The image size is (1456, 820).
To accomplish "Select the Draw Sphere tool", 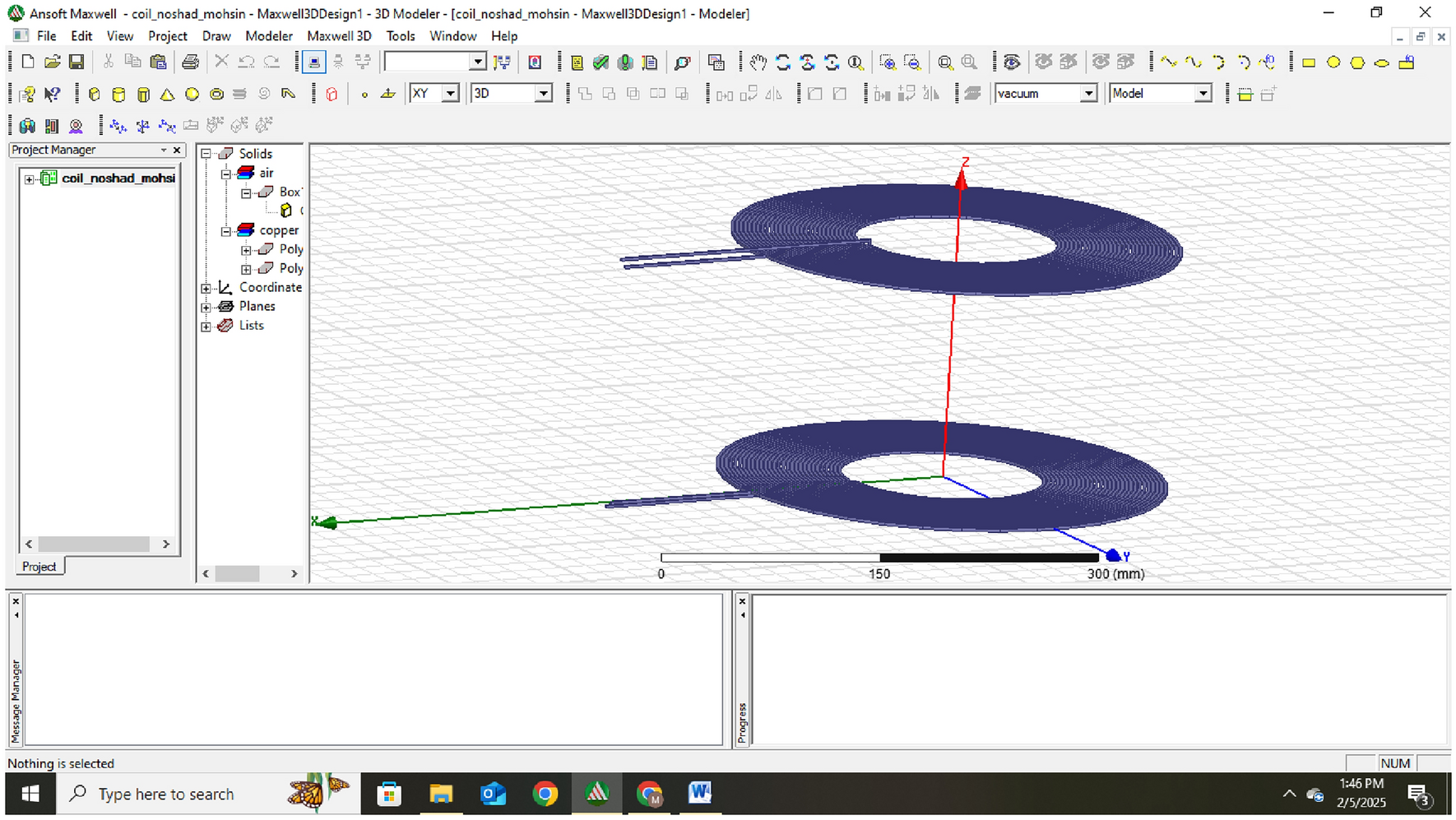I will tap(192, 94).
